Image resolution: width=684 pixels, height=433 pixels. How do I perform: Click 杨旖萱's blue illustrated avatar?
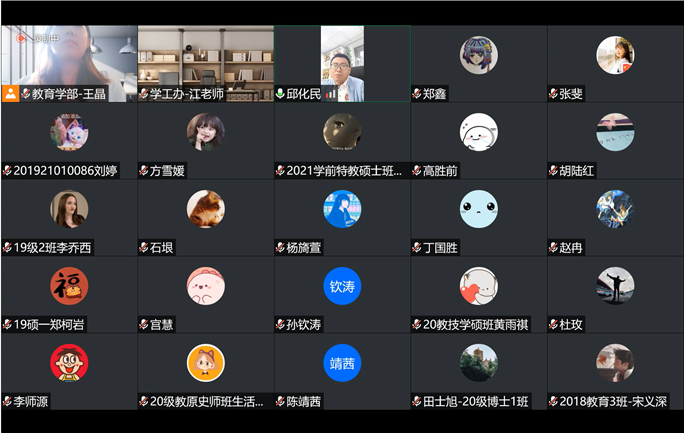coord(342,209)
